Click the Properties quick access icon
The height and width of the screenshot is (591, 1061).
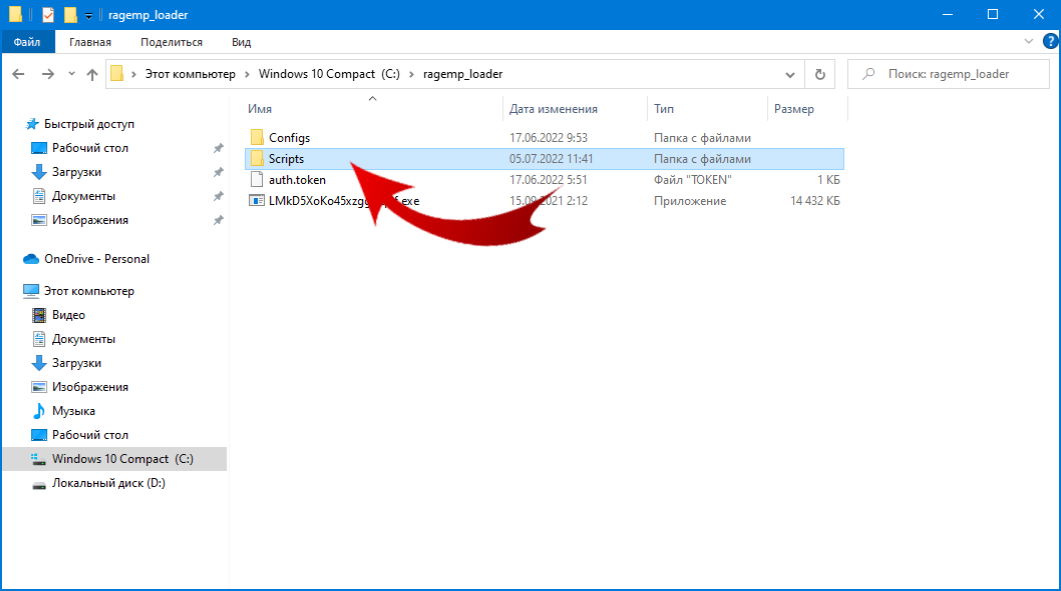pyautogui.click(x=48, y=14)
